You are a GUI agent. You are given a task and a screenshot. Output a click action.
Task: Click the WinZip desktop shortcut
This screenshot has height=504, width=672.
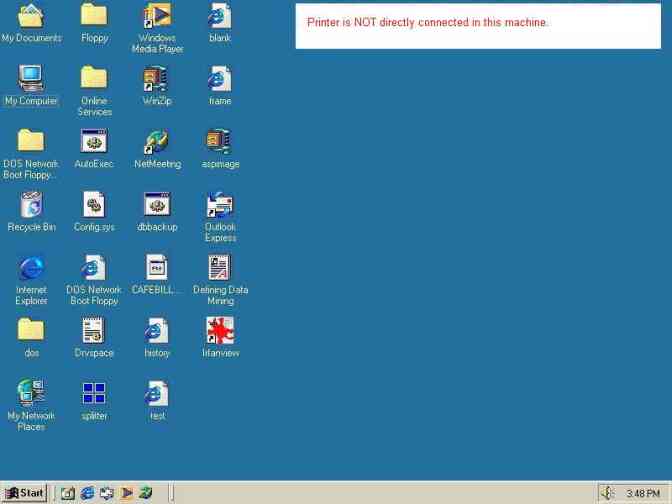pyautogui.click(x=157, y=78)
